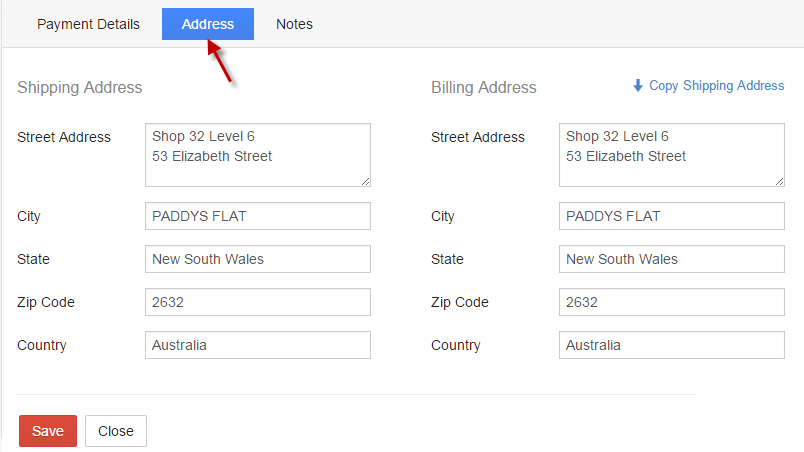Grab the shipping street address resize handle
The image size is (804, 452).
coord(365,181)
